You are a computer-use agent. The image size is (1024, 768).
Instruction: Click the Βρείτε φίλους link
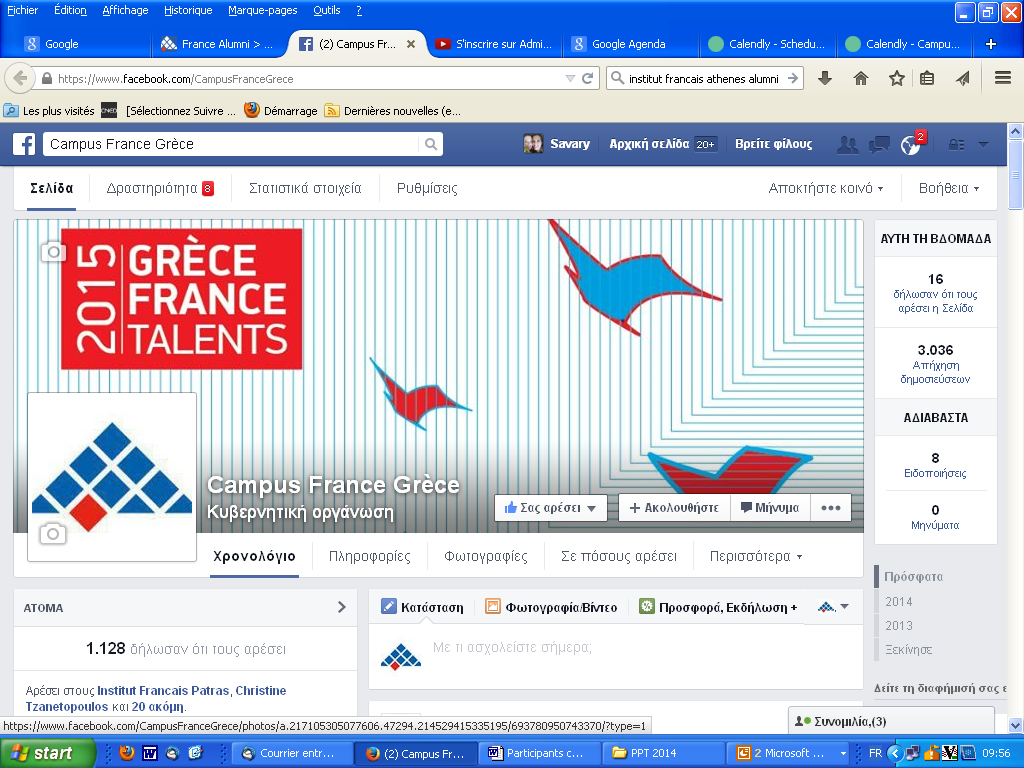tap(774, 144)
